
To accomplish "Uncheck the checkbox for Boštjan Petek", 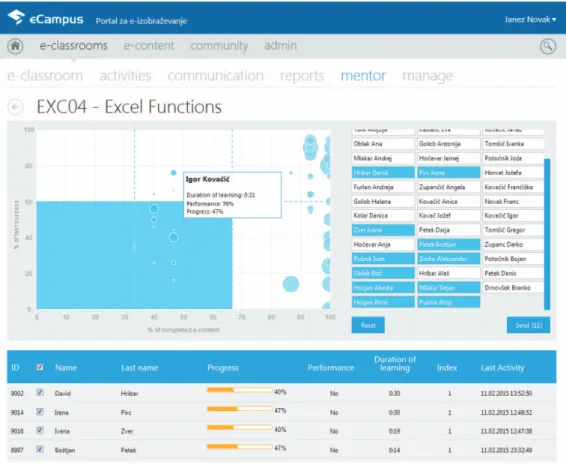I will pos(40,449).
